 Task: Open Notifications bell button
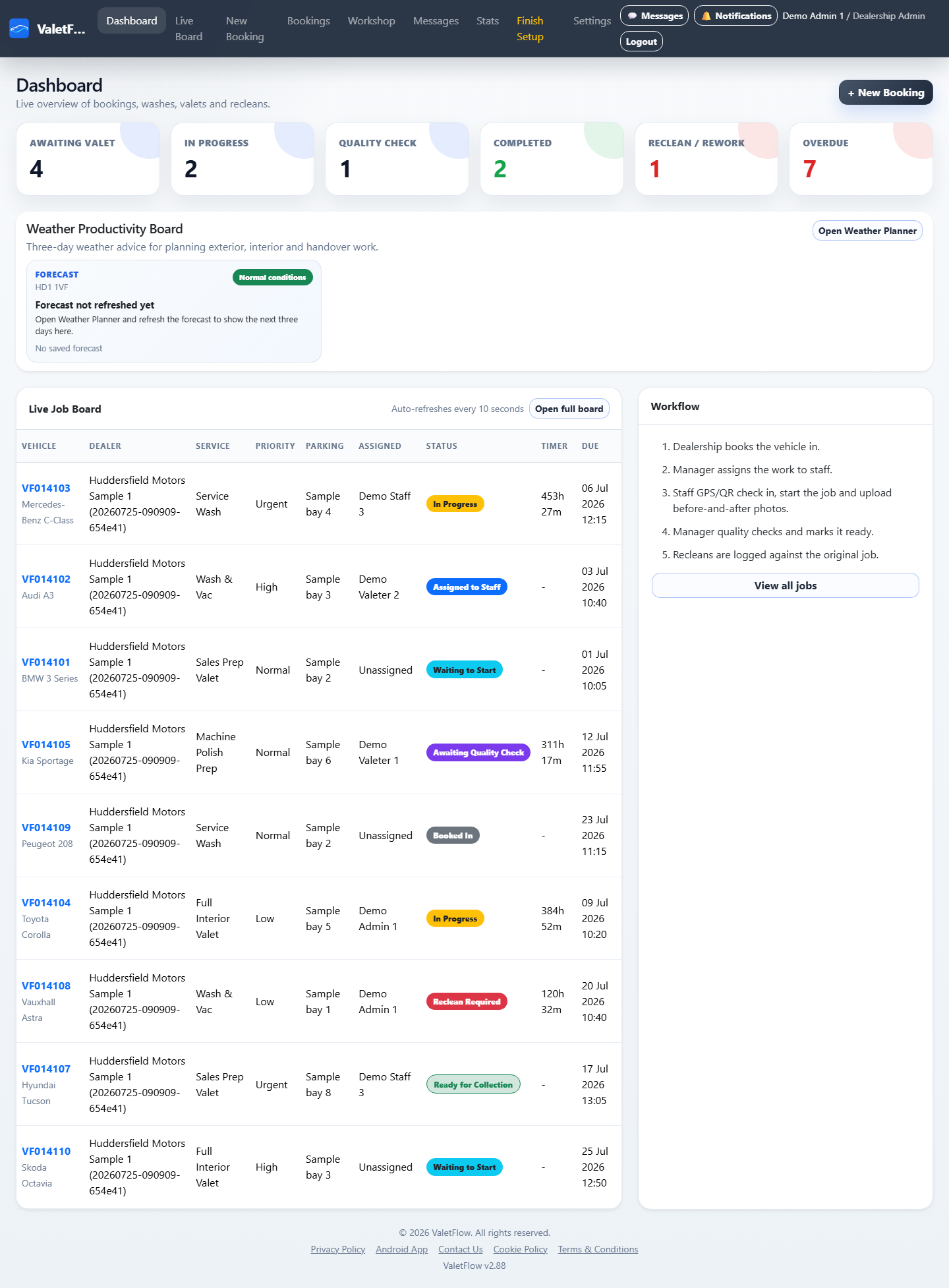point(735,16)
